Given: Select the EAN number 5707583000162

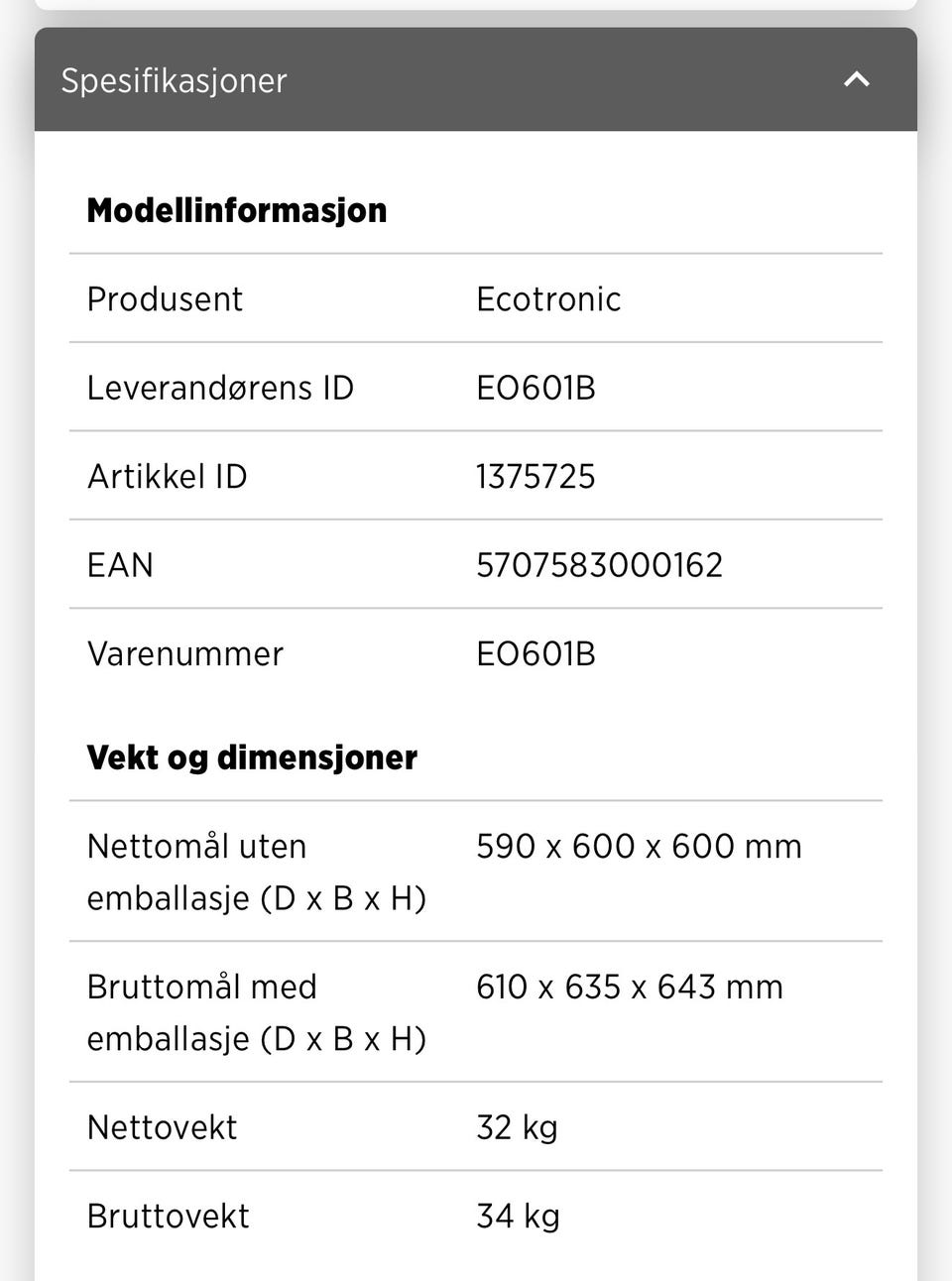Looking at the screenshot, I should 599,565.
